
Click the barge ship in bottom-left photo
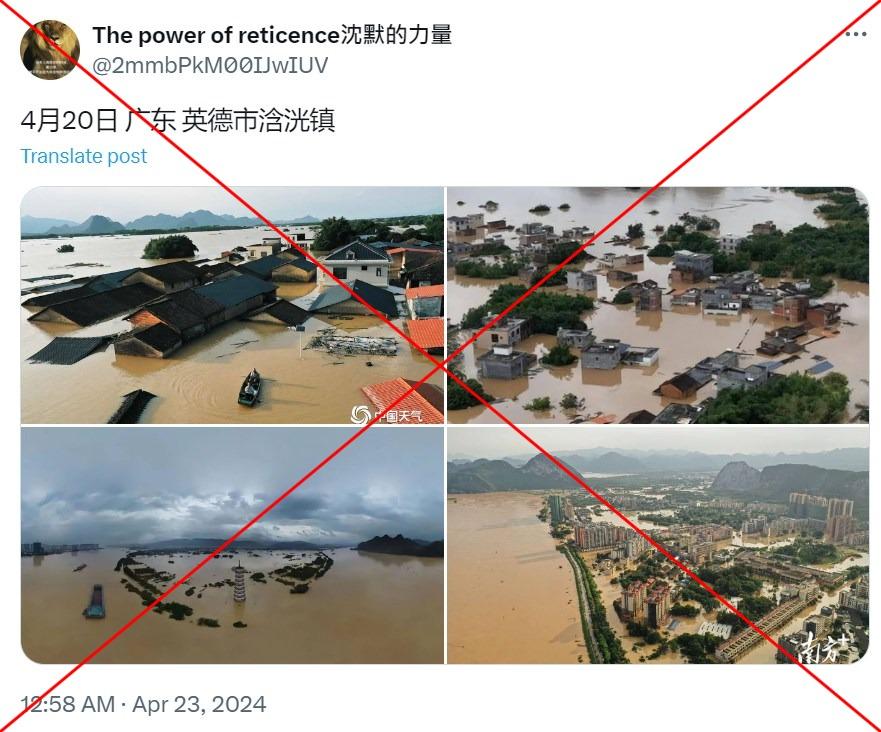[95, 602]
